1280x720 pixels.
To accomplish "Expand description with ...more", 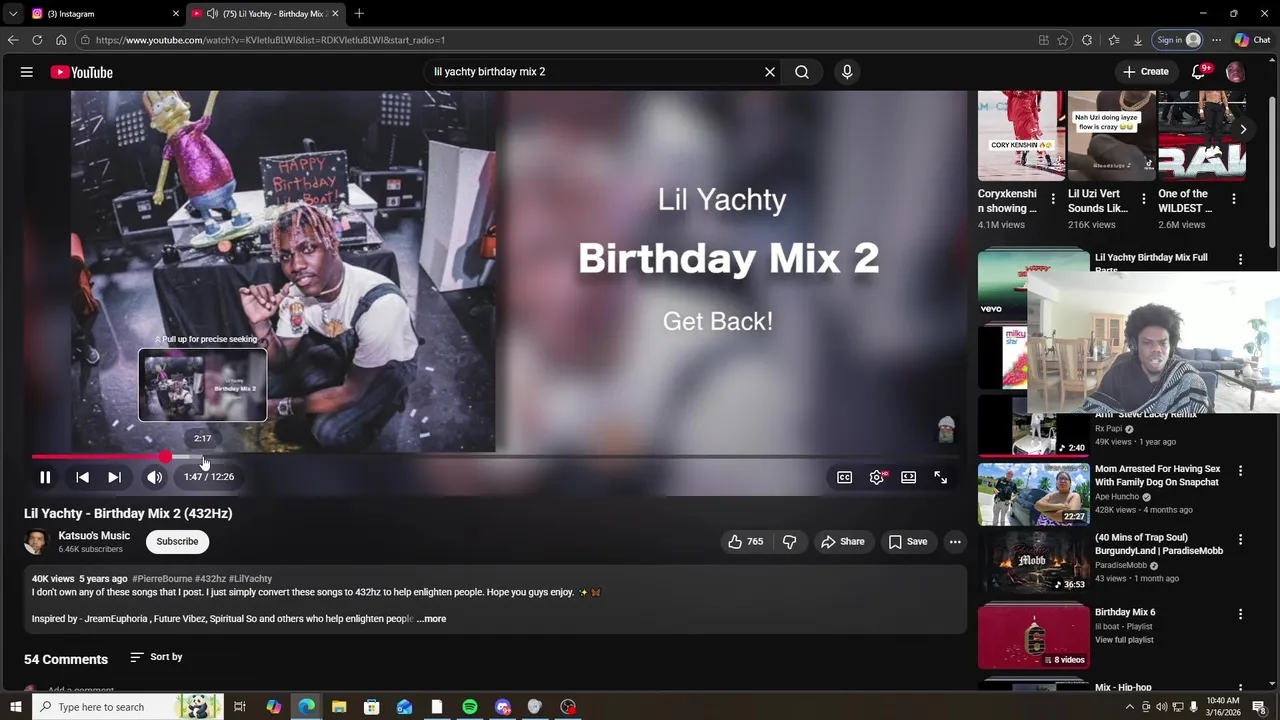I will pyautogui.click(x=432, y=619).
